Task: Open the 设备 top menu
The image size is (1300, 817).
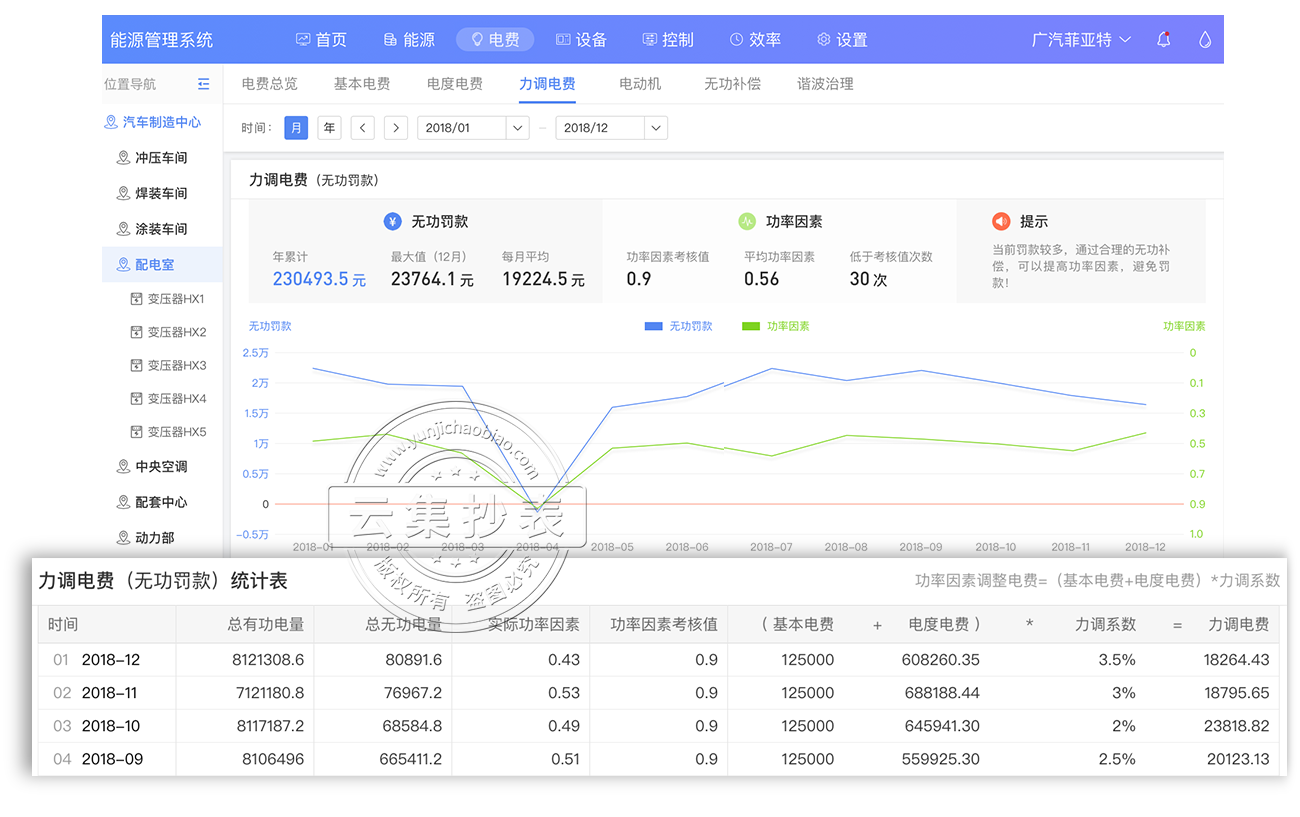Action: click(582, 40)
